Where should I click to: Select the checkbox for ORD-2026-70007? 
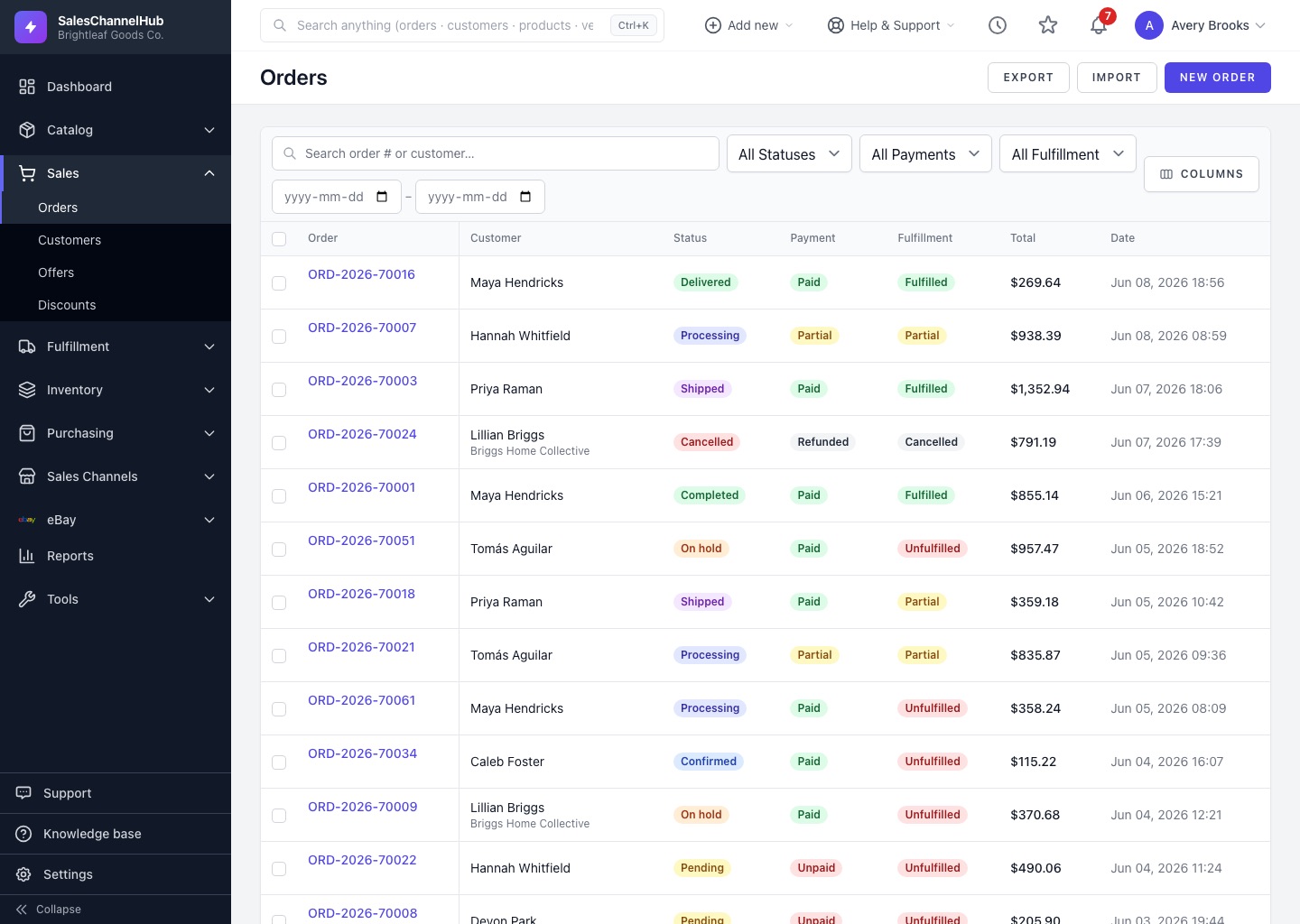tap(279, 337)
